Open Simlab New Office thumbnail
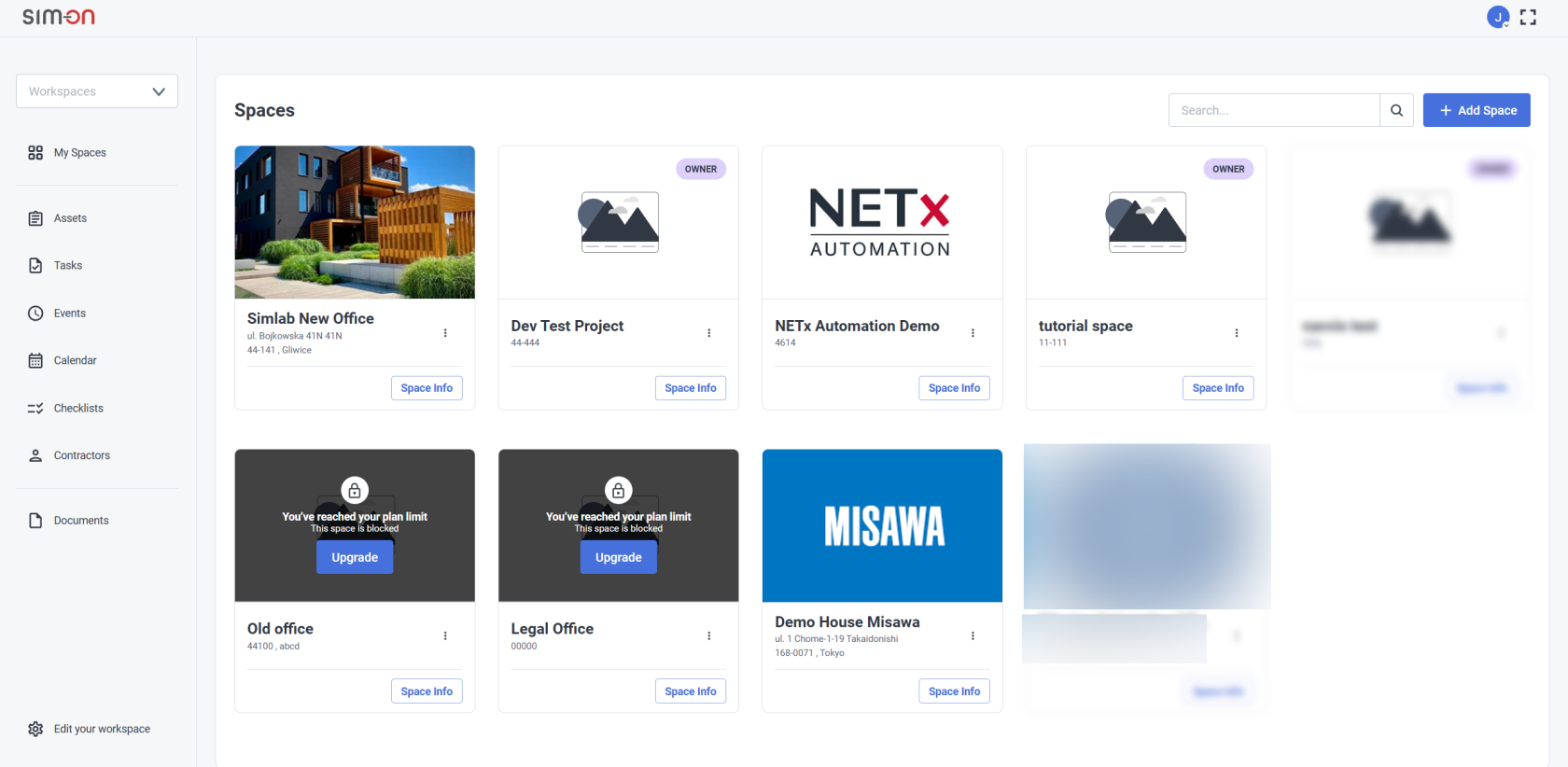Screen dimensions: 1568x767 [355, 222]
